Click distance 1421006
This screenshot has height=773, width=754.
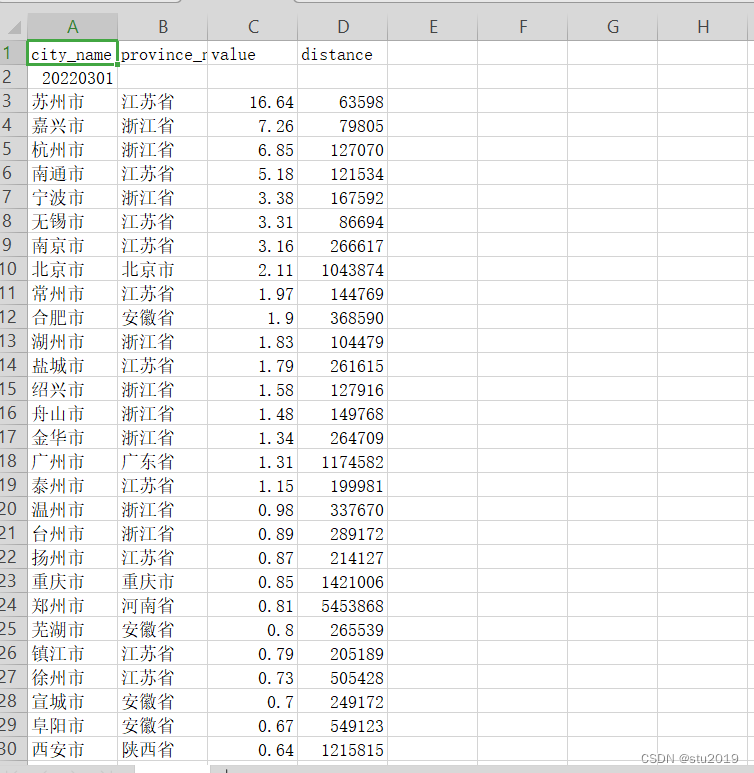click(343, 581)
